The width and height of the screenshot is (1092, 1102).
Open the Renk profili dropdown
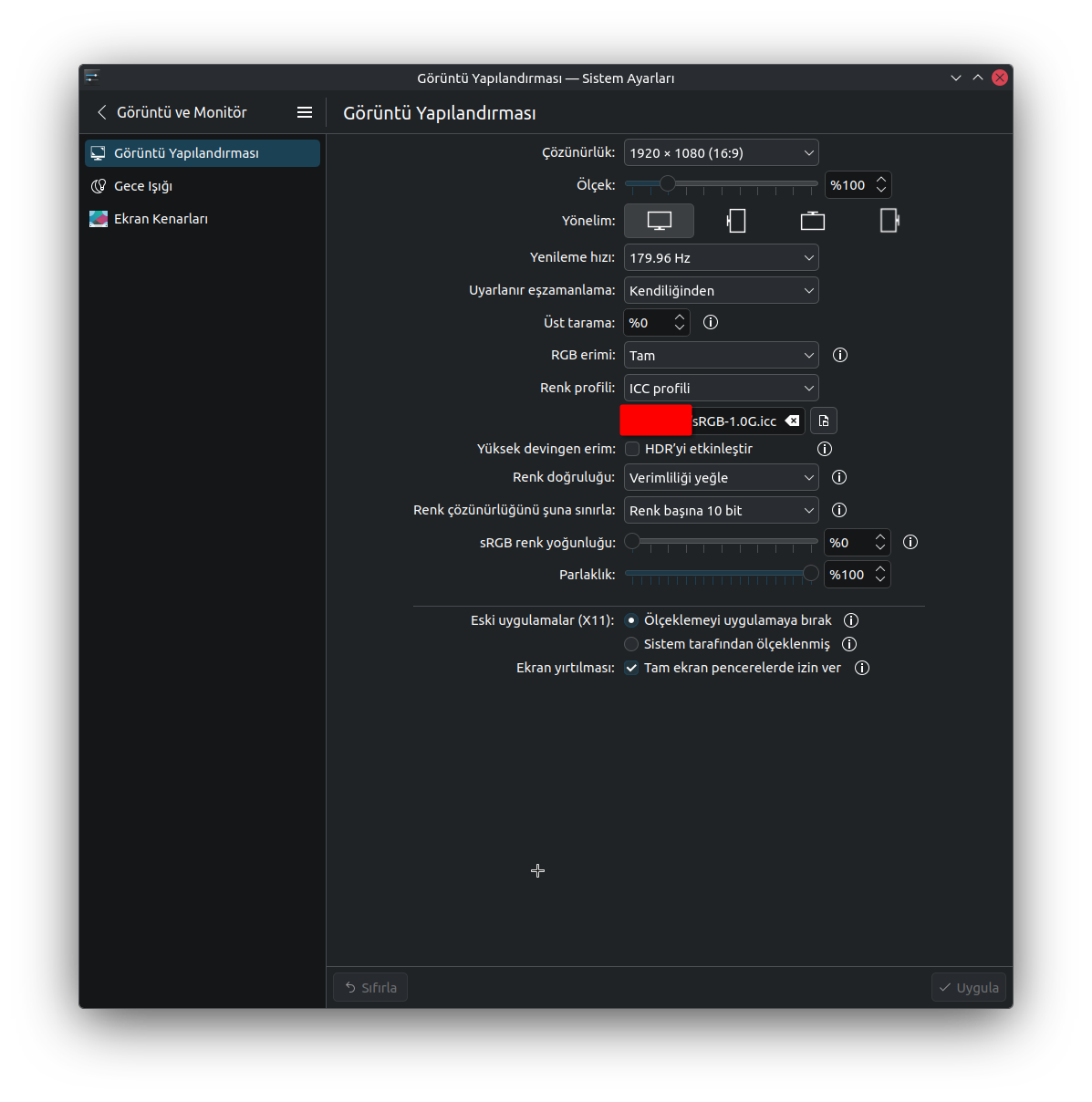[721, 388]
